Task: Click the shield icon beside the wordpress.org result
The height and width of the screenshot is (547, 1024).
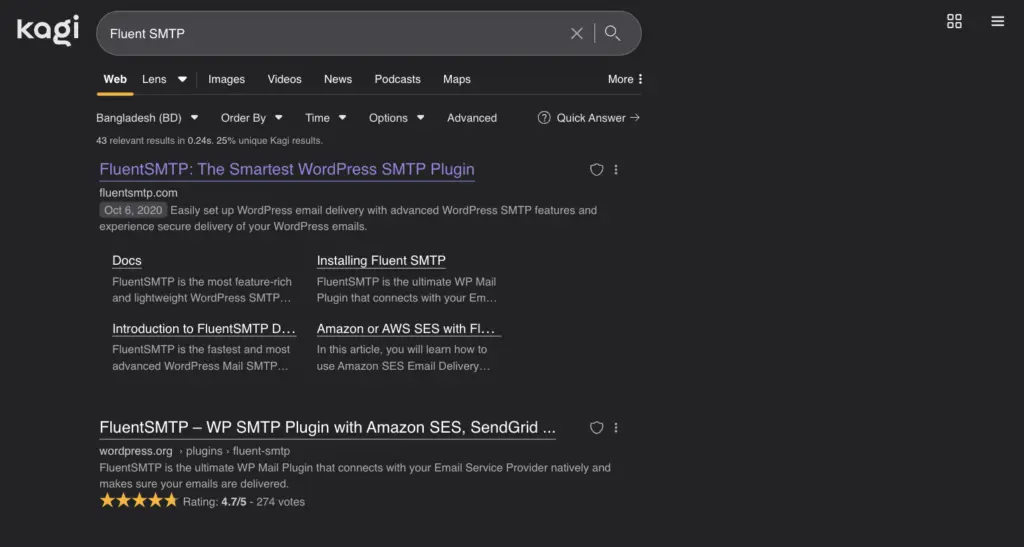Action: (596, 428)
